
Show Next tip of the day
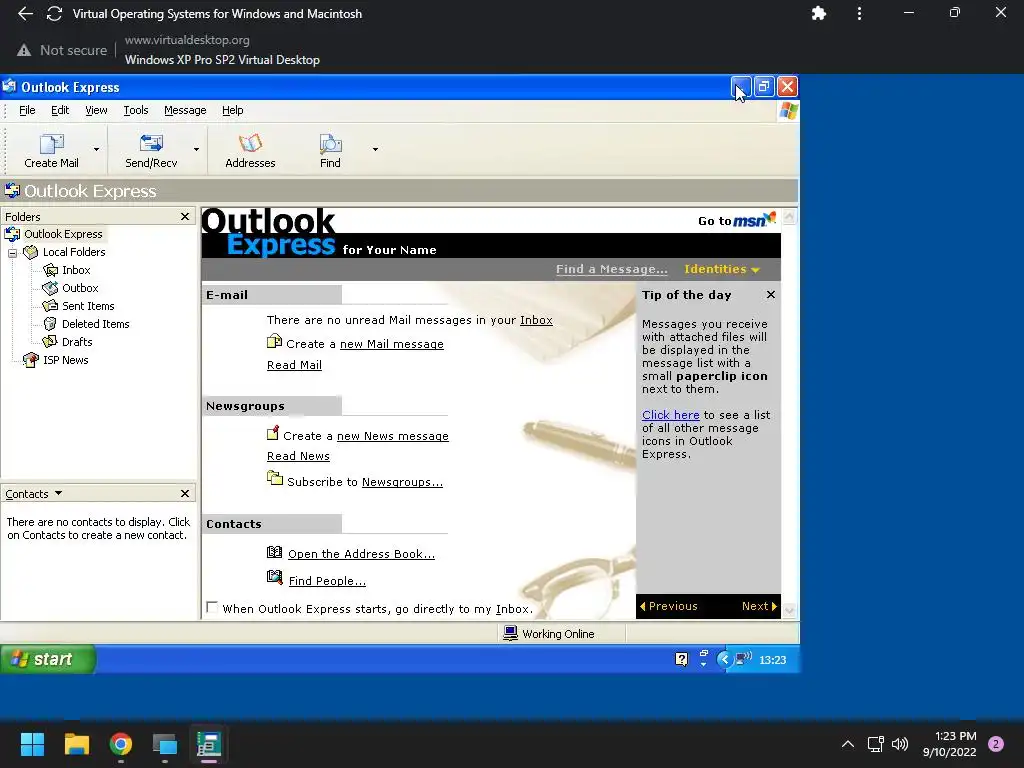(x=759, y=606)
